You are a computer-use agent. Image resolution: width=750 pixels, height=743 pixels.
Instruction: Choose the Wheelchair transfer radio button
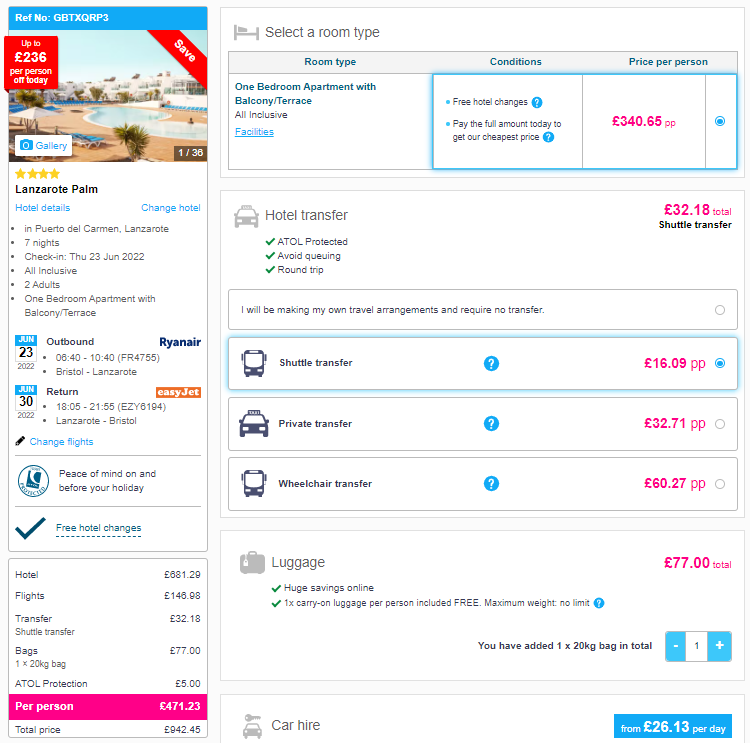(x=720, y=484)
